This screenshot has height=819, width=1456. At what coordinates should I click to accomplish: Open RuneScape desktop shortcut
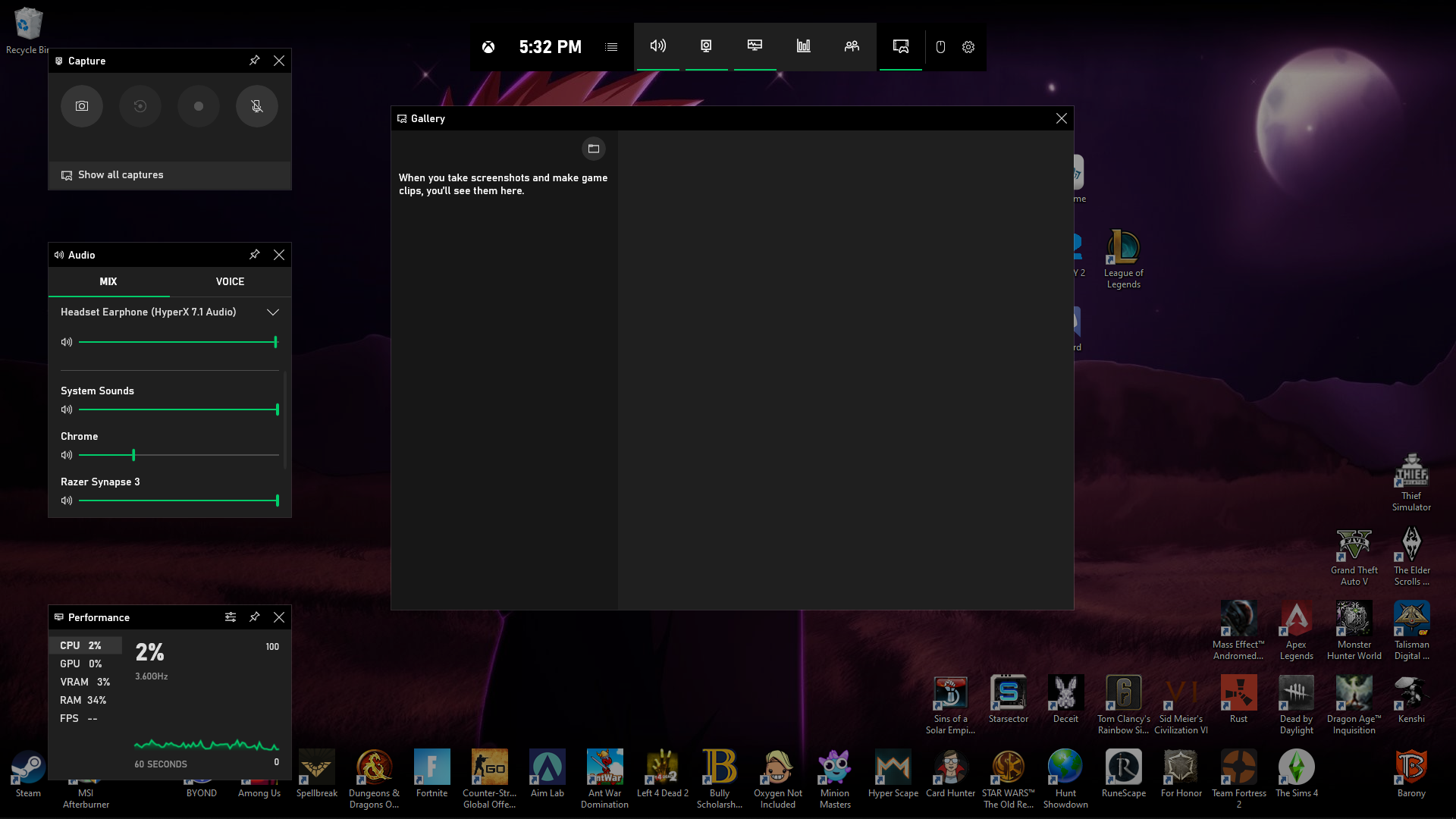1123,774
